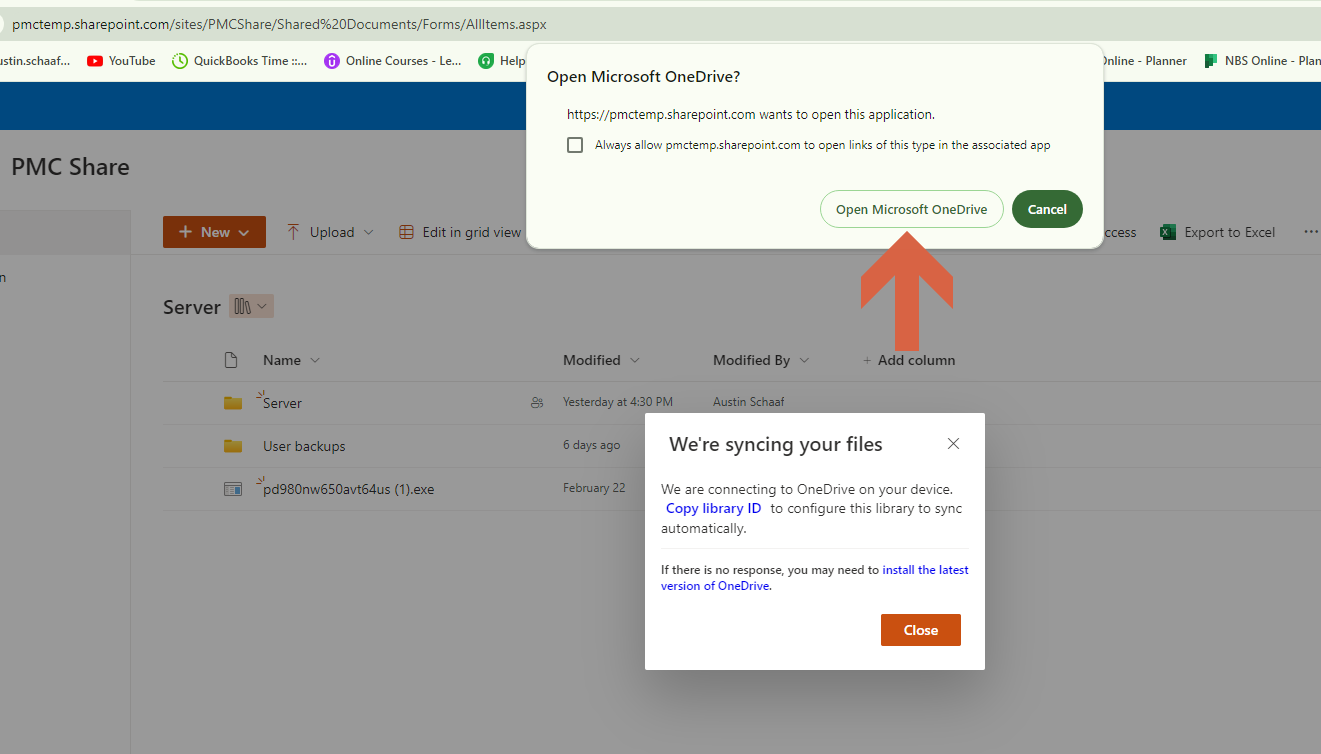Screen dimensions: 1321x754
Task: Choose Edit in grid view
Action: (x=461, y=232)
